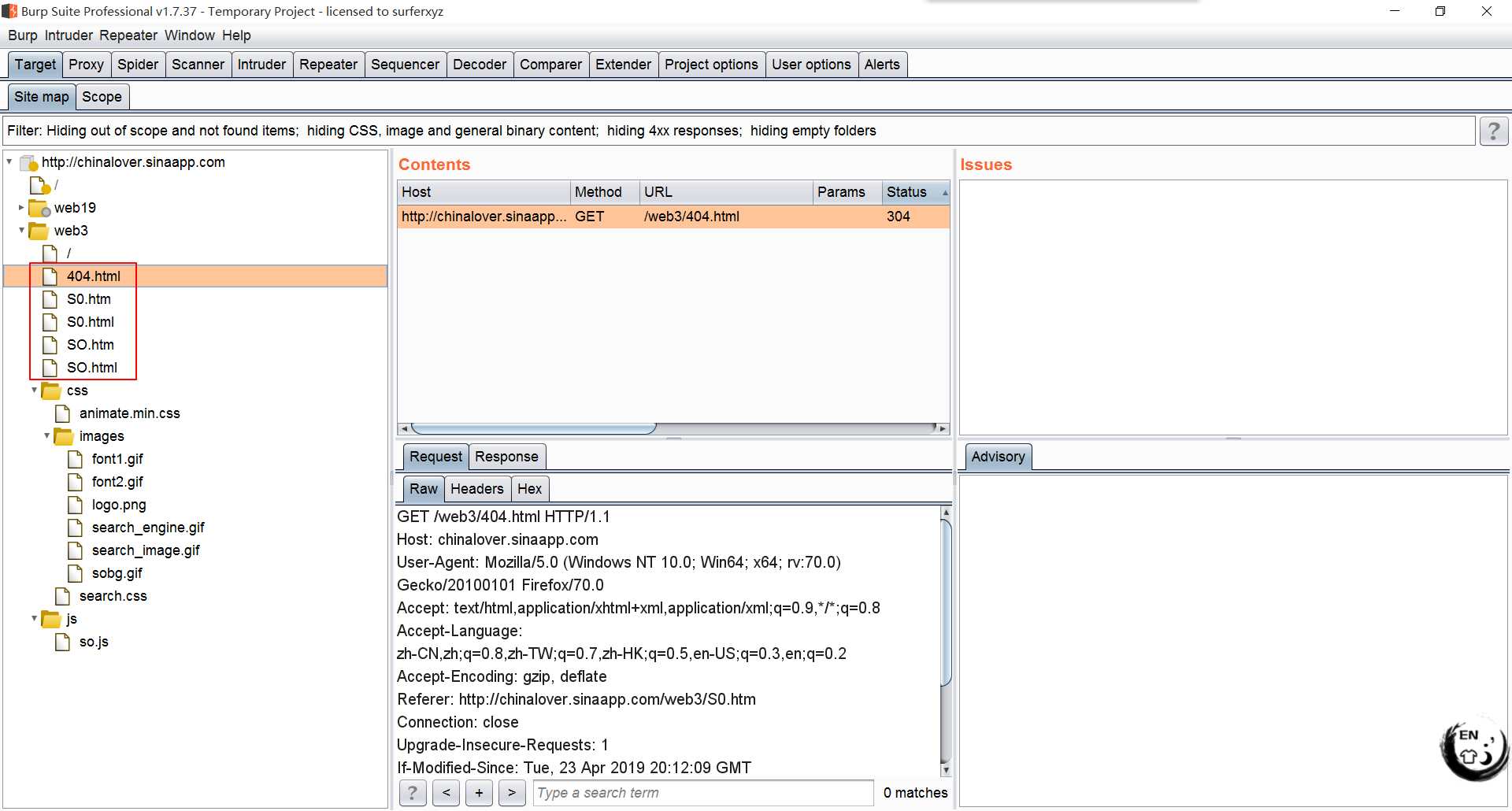Open the Project options tab
The height and width of the screenshot is (811, 1512).
point(711,65)
